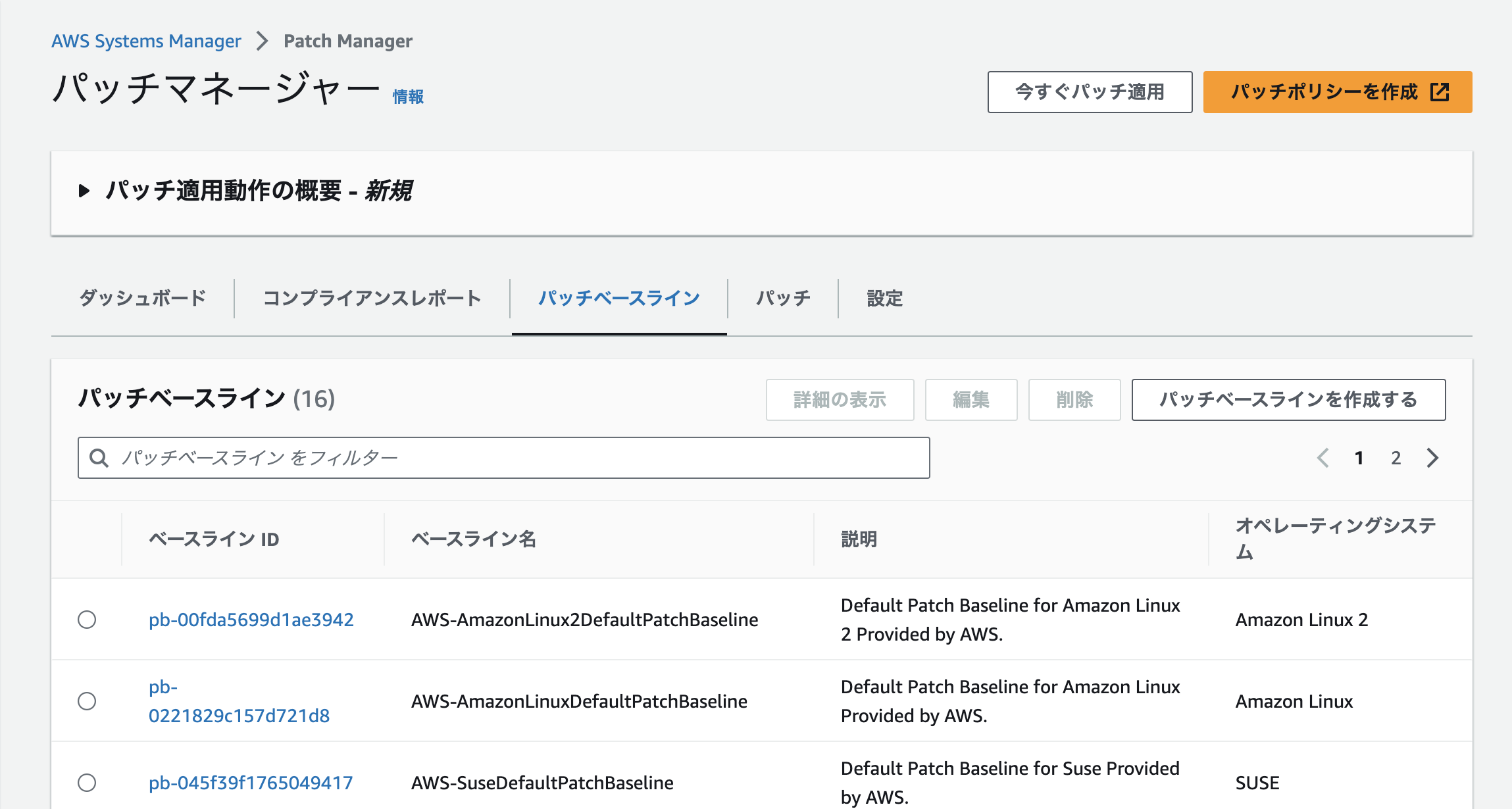The height and width of the screenshot is (809, 1512).
Task: Collapse the ベースライン ID column header
Action: 212,539
